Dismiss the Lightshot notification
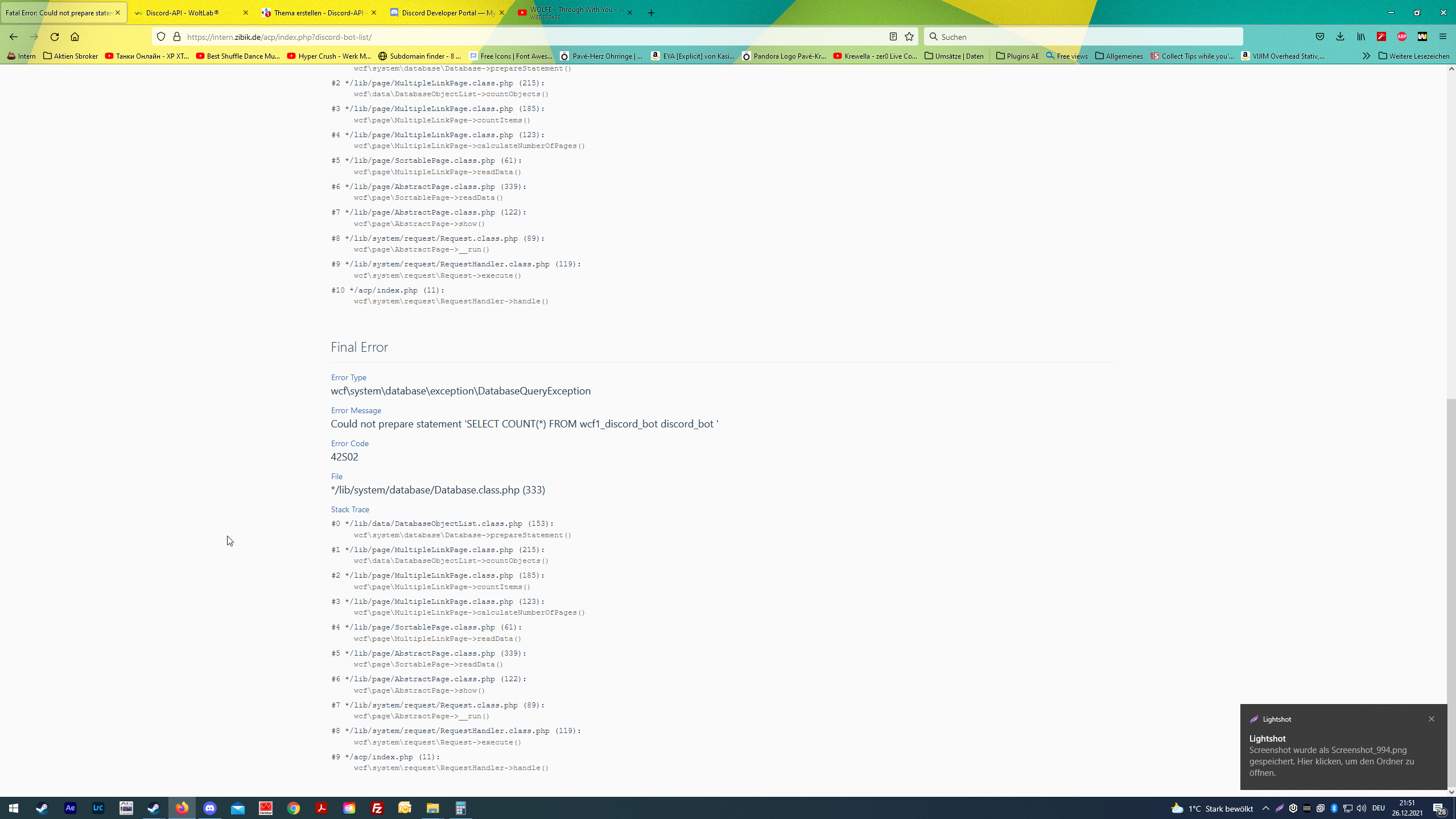The width and height of the screenshot is (1456, 819). tap(1431, 719)
